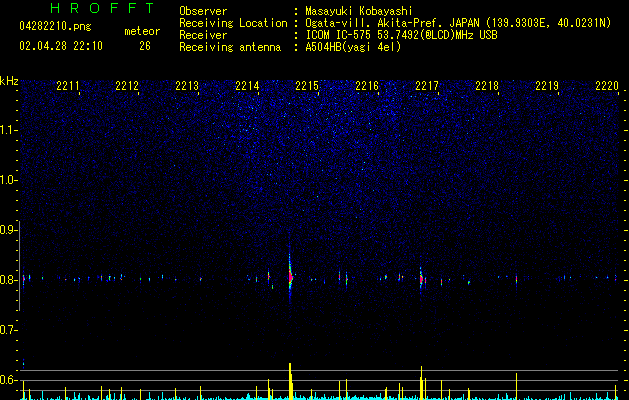
Task: Click the 2218 time marker
Action: click(x=487, y=86)
